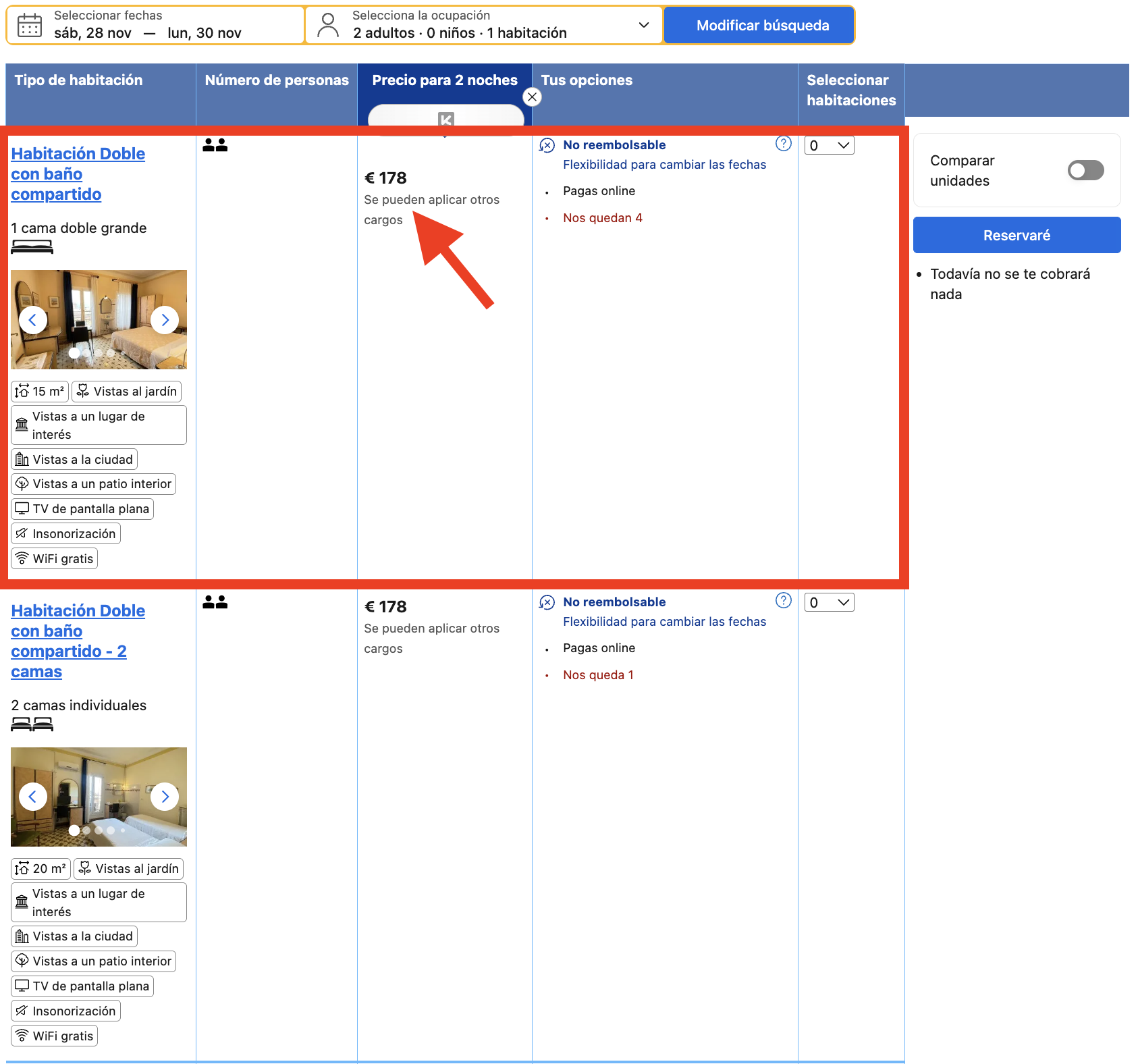Click the two-person icon in the Nos quedan 4 row
This screenshot has width=1138, height=1064.
point(215,145)
